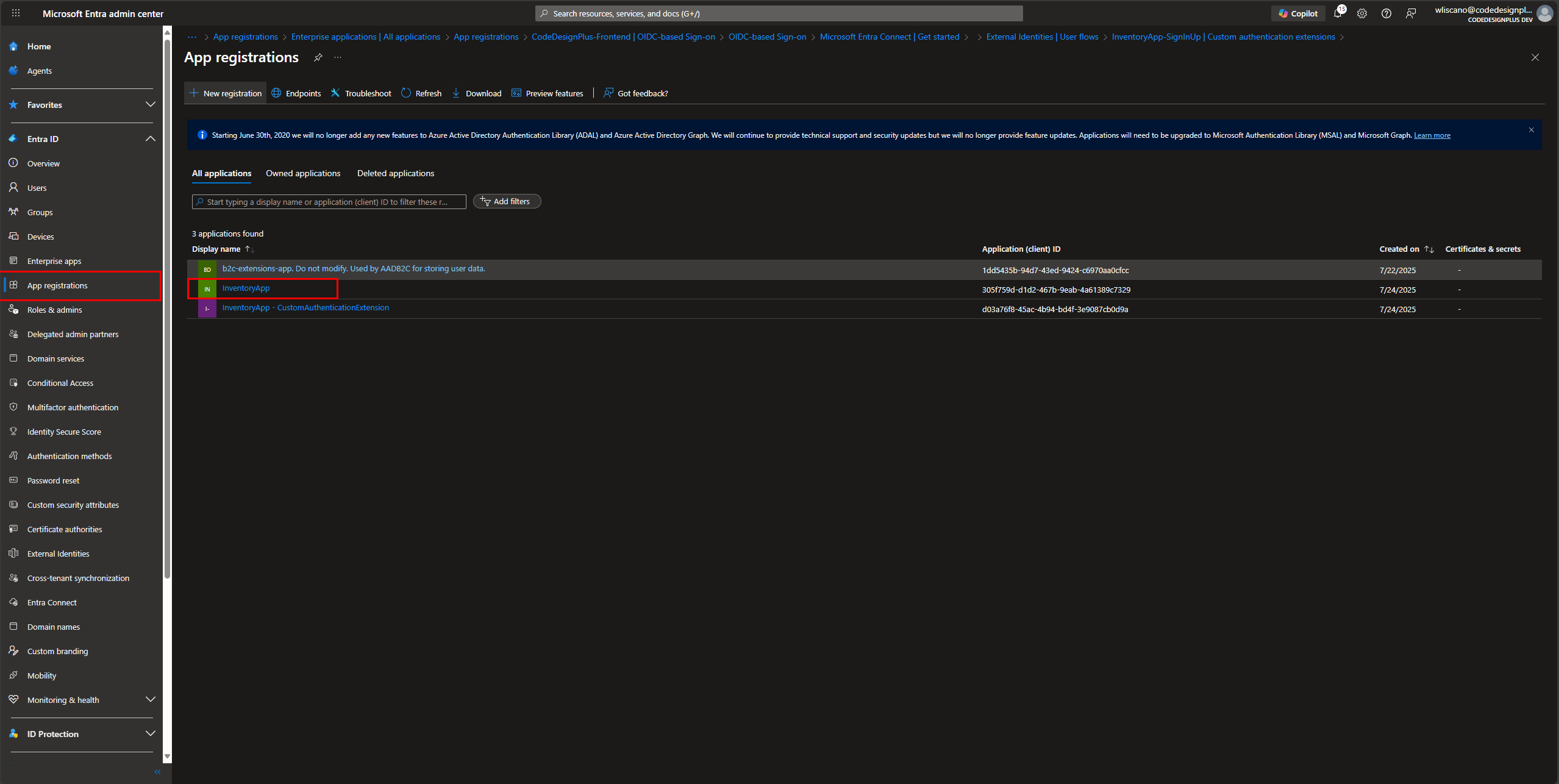This screenshot has height=784, width=1559.
Task: Collapse the sidebar with double chevron
Action: pyautogui.click(x=157, y=772)
